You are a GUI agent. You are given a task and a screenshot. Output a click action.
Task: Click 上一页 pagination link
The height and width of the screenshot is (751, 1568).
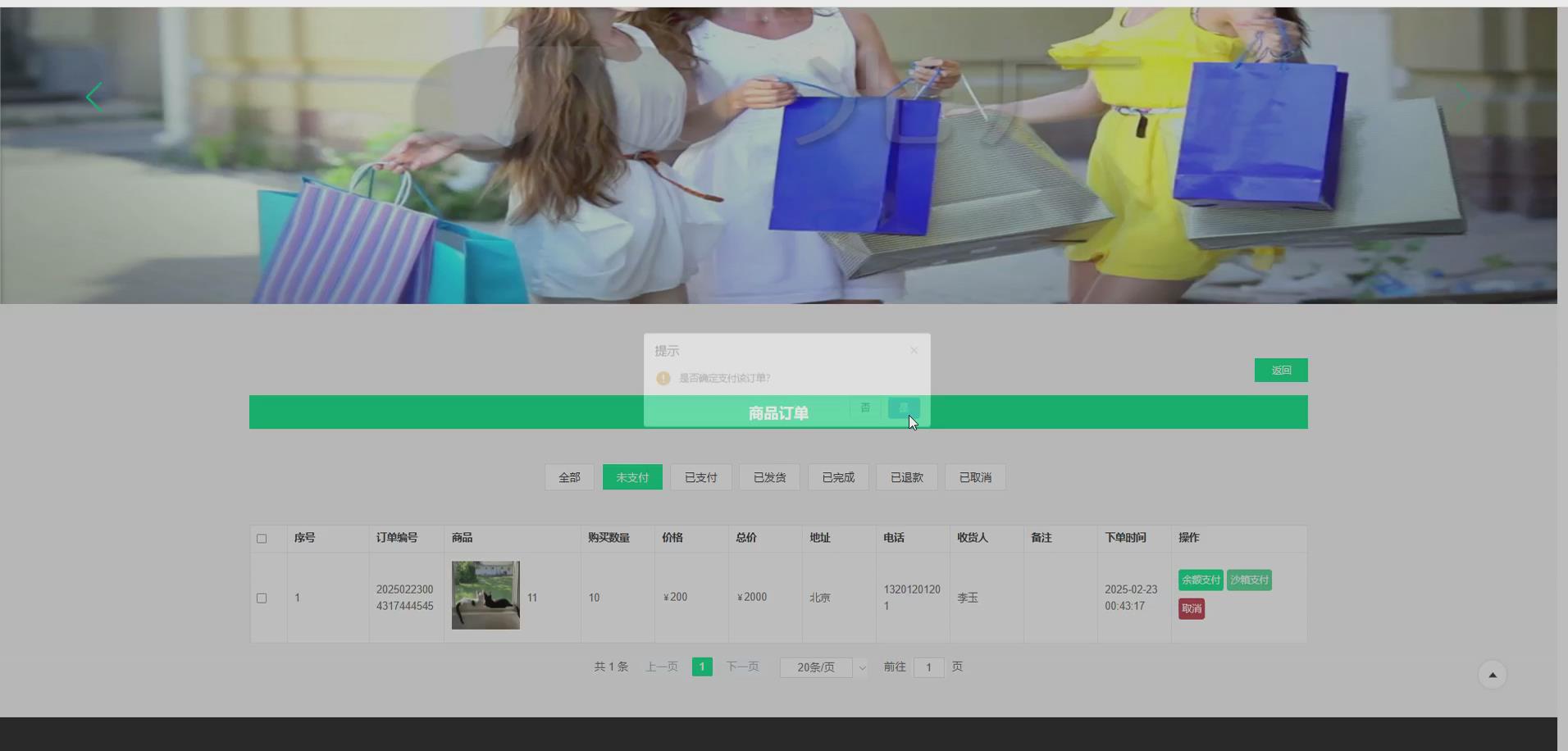point(662,667)
